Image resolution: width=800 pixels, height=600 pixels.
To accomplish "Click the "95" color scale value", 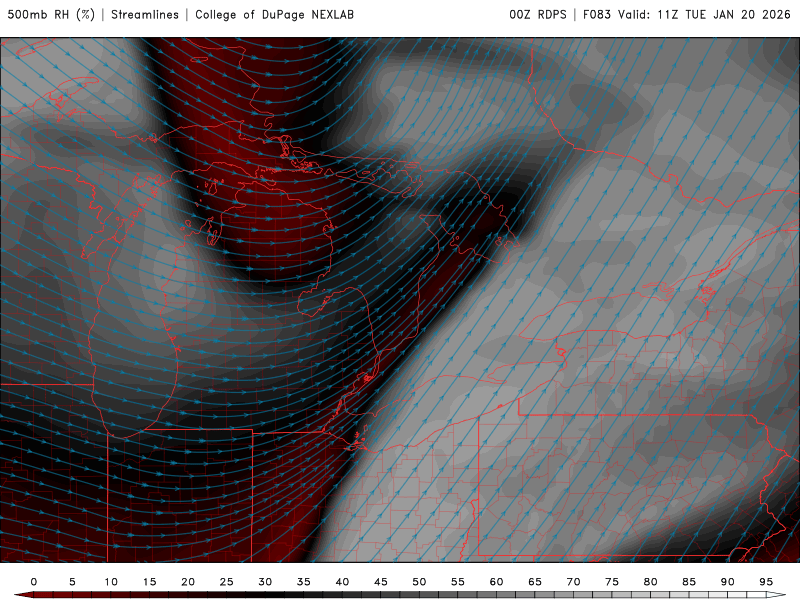I will tap(766, 582).
